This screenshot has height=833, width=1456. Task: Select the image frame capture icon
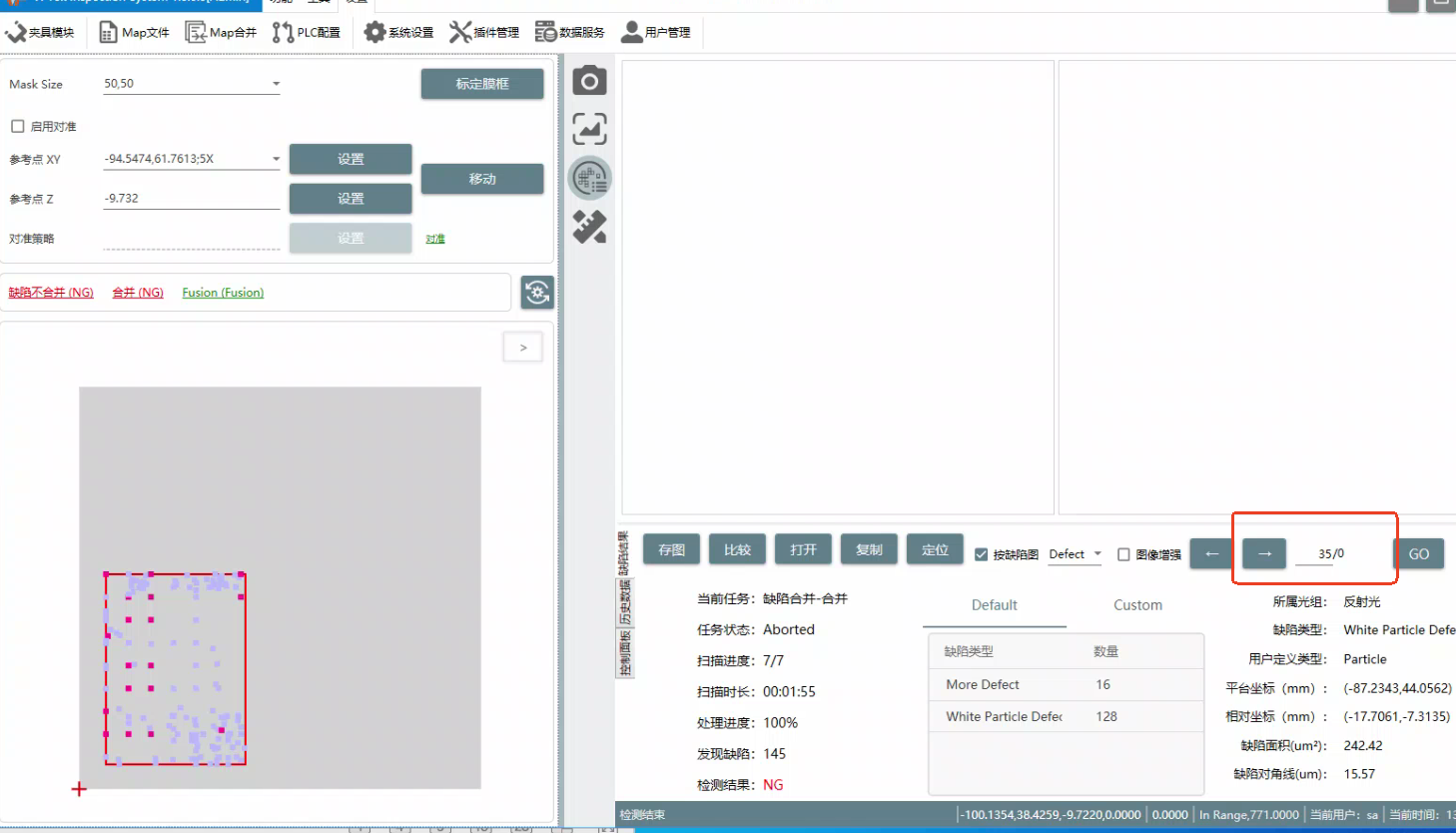click(x=589, y=129)
